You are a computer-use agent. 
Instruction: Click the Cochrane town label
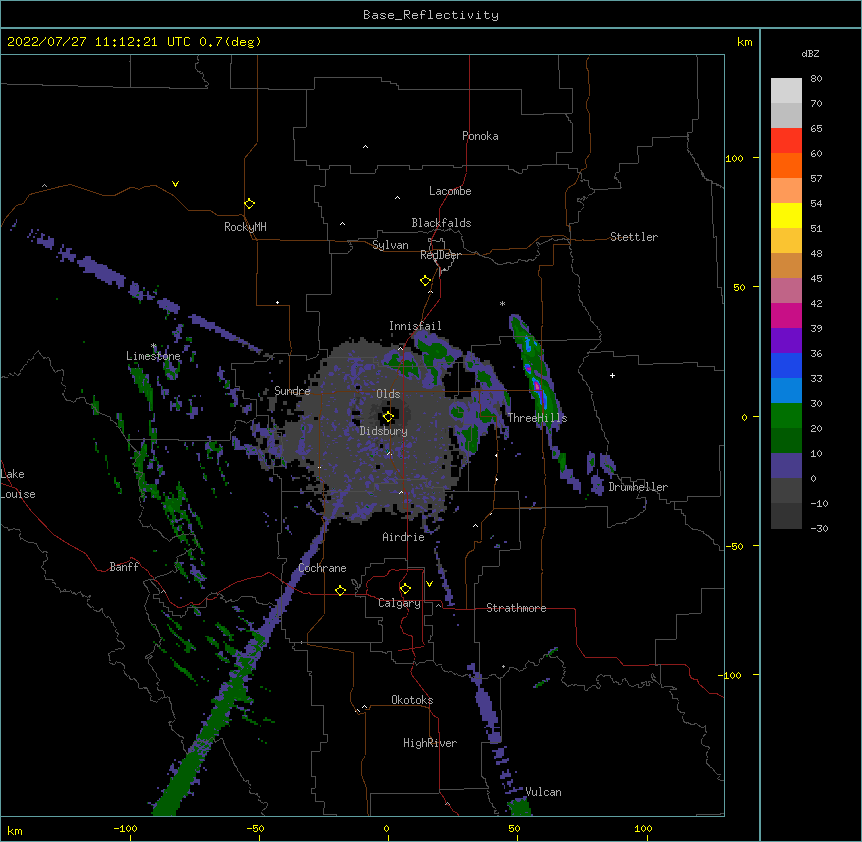tap(322, 568)
